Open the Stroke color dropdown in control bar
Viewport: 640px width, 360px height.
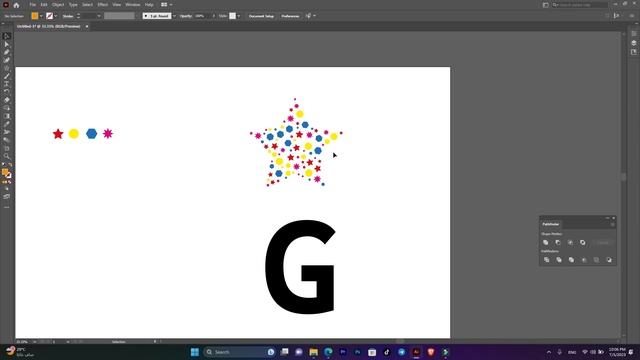tap(56, 16)
